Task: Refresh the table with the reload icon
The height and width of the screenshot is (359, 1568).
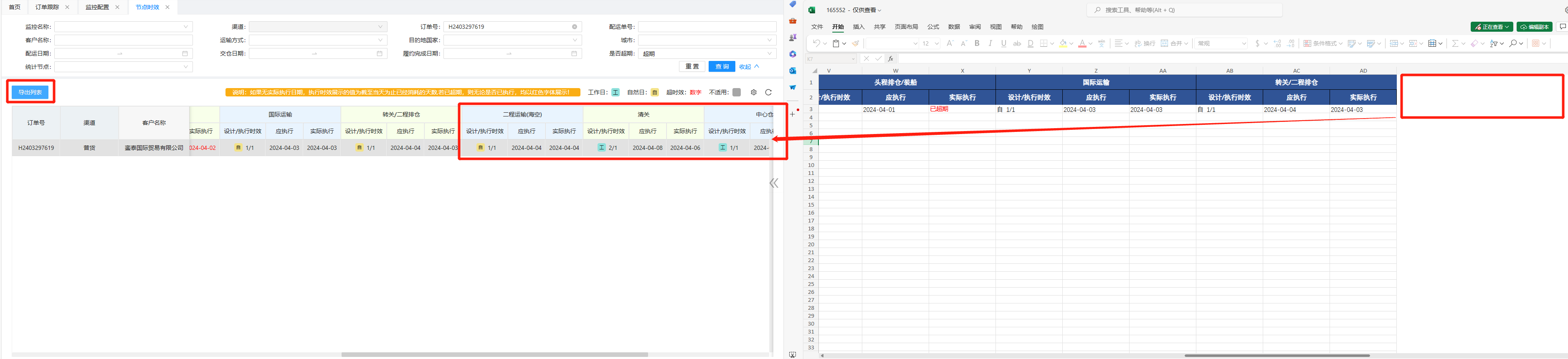Action: [768, 93]
